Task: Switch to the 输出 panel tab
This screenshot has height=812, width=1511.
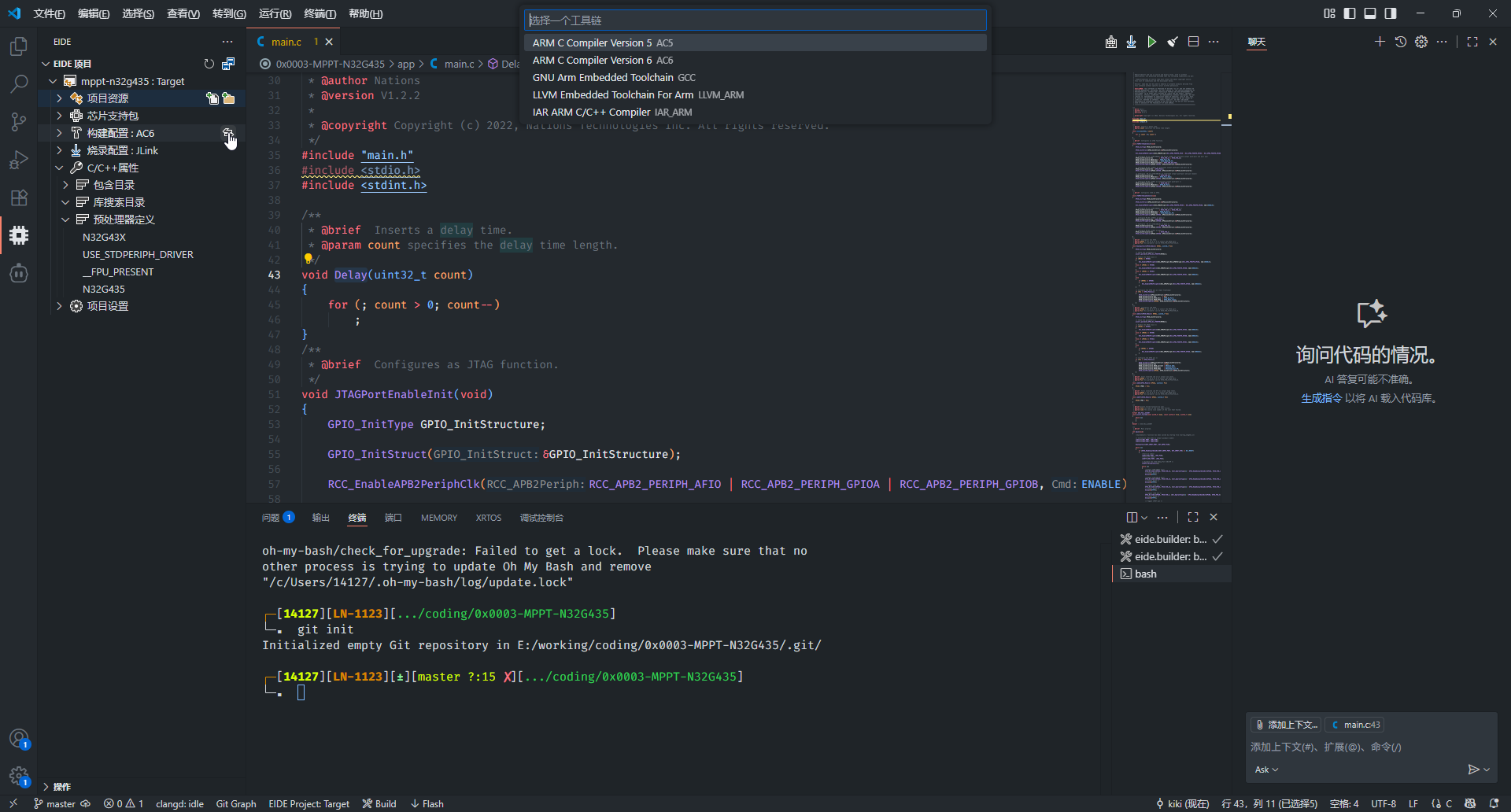Action: [x=320, y=518]
